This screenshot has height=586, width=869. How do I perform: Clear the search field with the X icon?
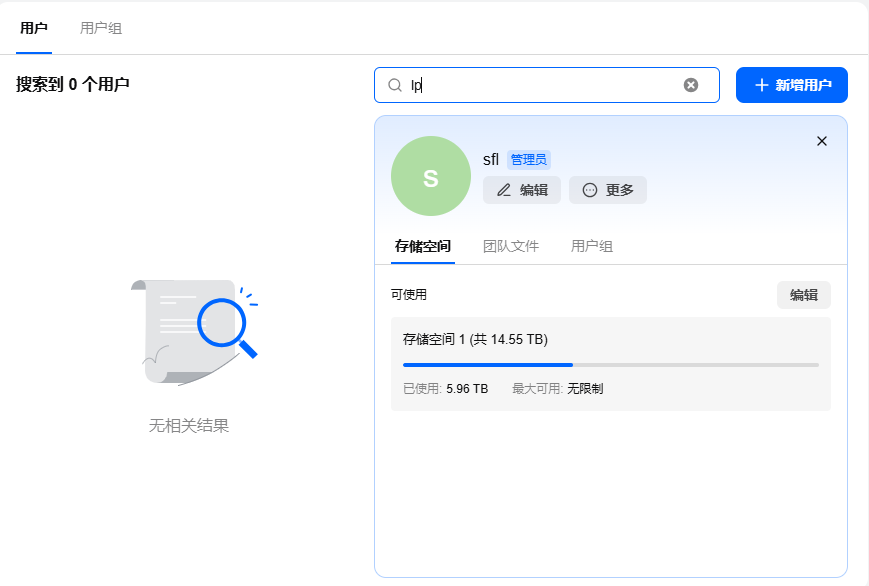click(691, 85)
